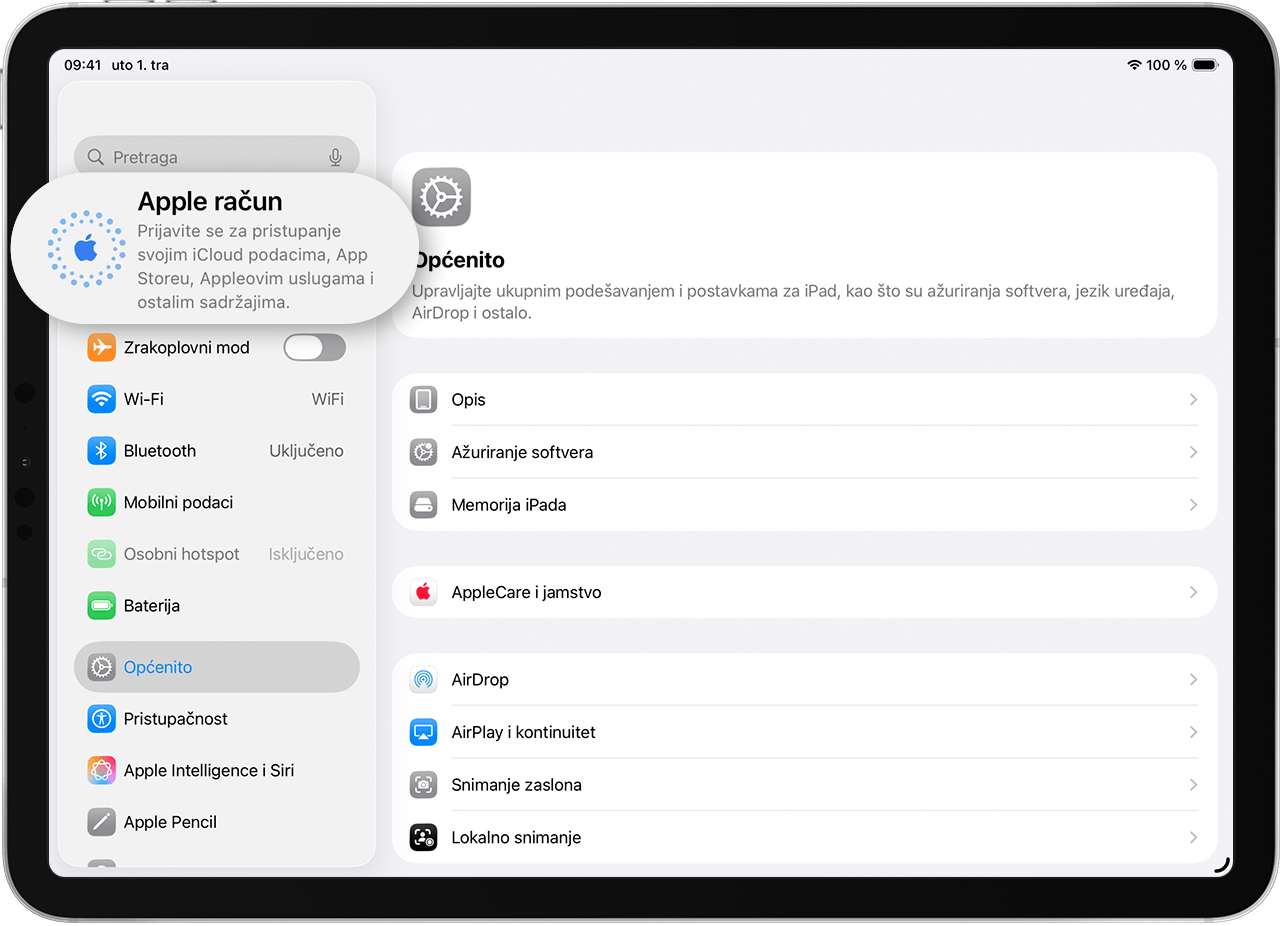Viewport: 1280px width, 926px height.
Task: Open Pristupačnost via the blue accessibility icon
Action: [101, 718]
